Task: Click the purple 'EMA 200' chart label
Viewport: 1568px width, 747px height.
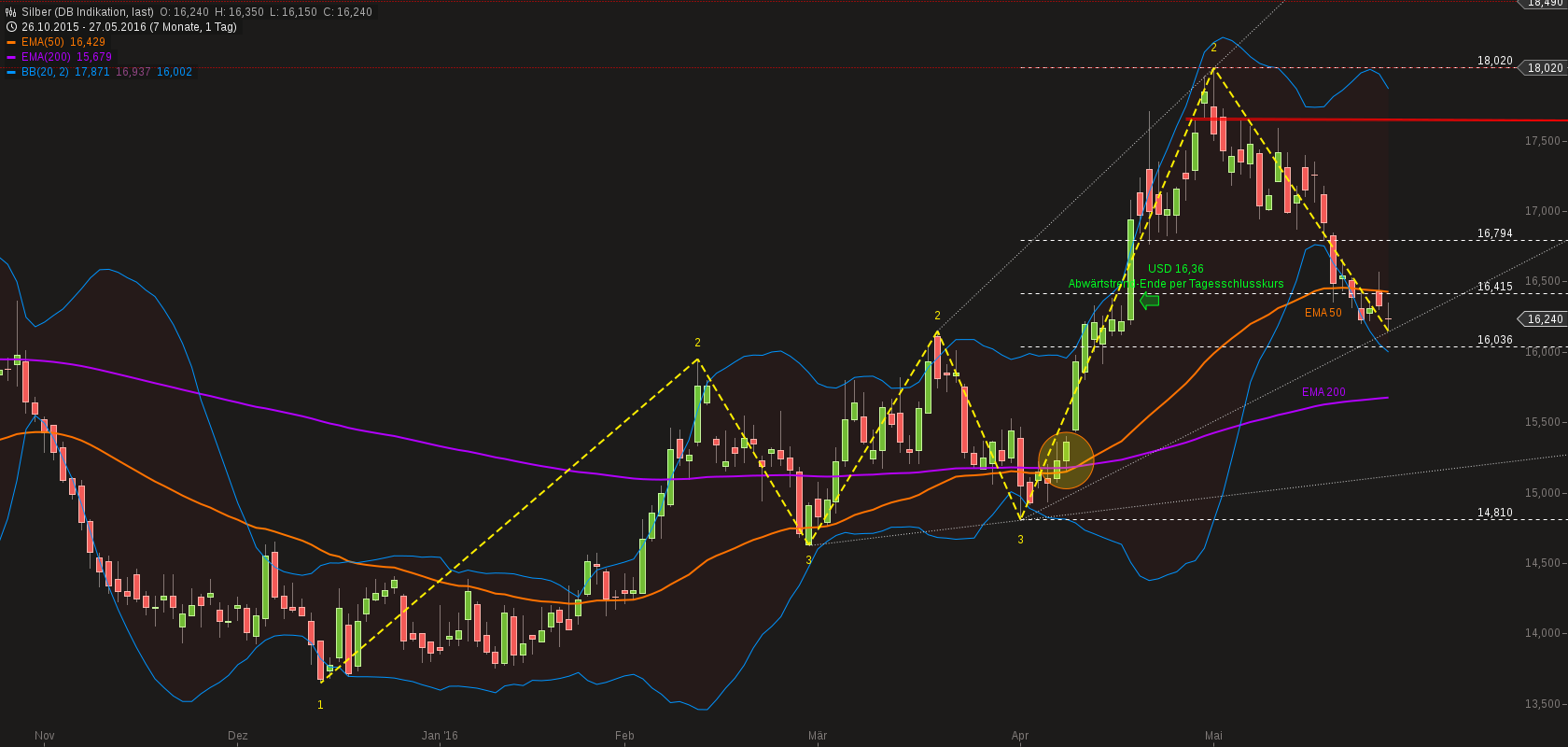Action: [1323, 392]
